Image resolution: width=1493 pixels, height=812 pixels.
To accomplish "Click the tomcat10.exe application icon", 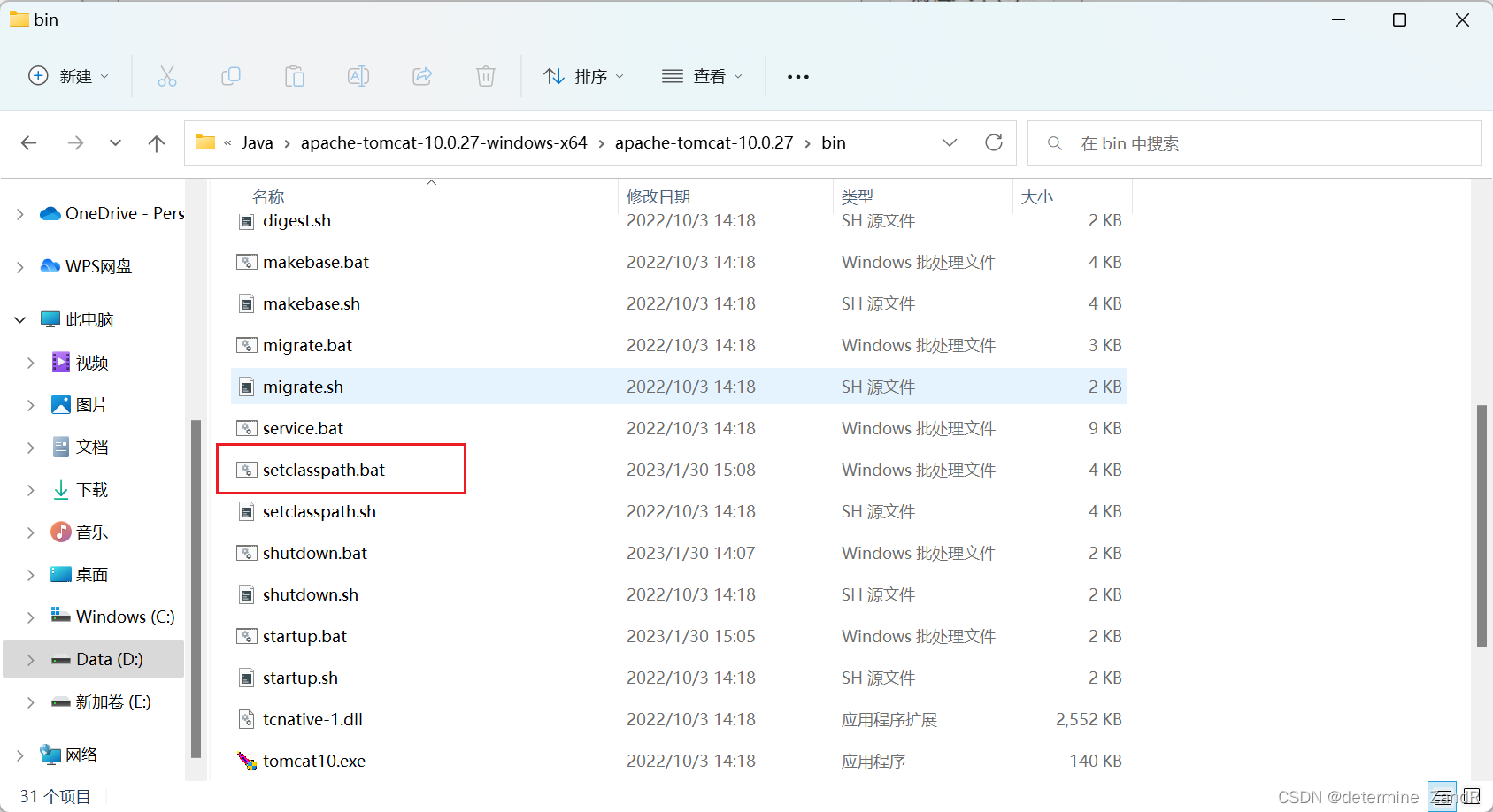I will pos(247,761).
